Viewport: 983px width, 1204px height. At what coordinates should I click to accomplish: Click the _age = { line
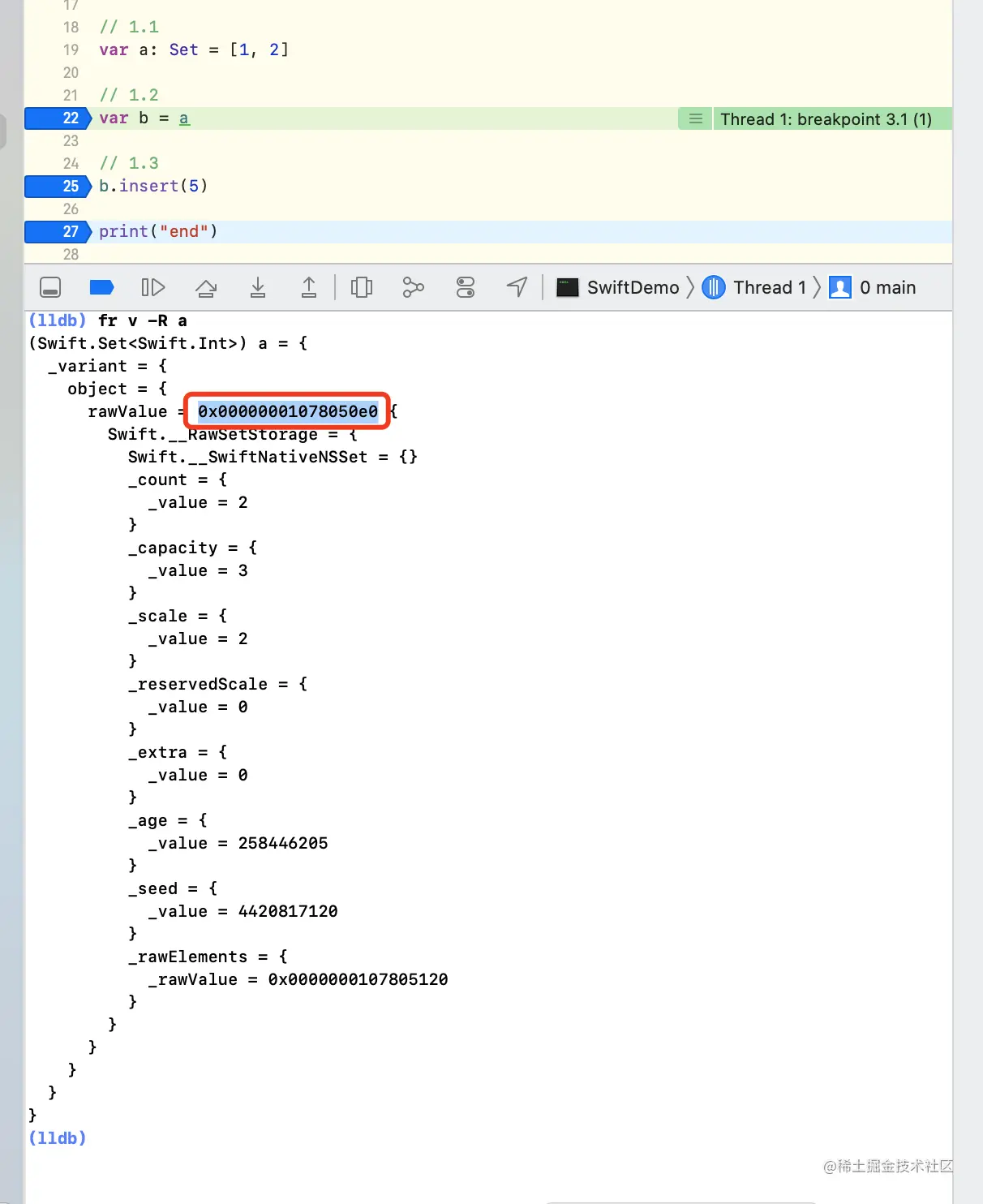pos(168,820)
